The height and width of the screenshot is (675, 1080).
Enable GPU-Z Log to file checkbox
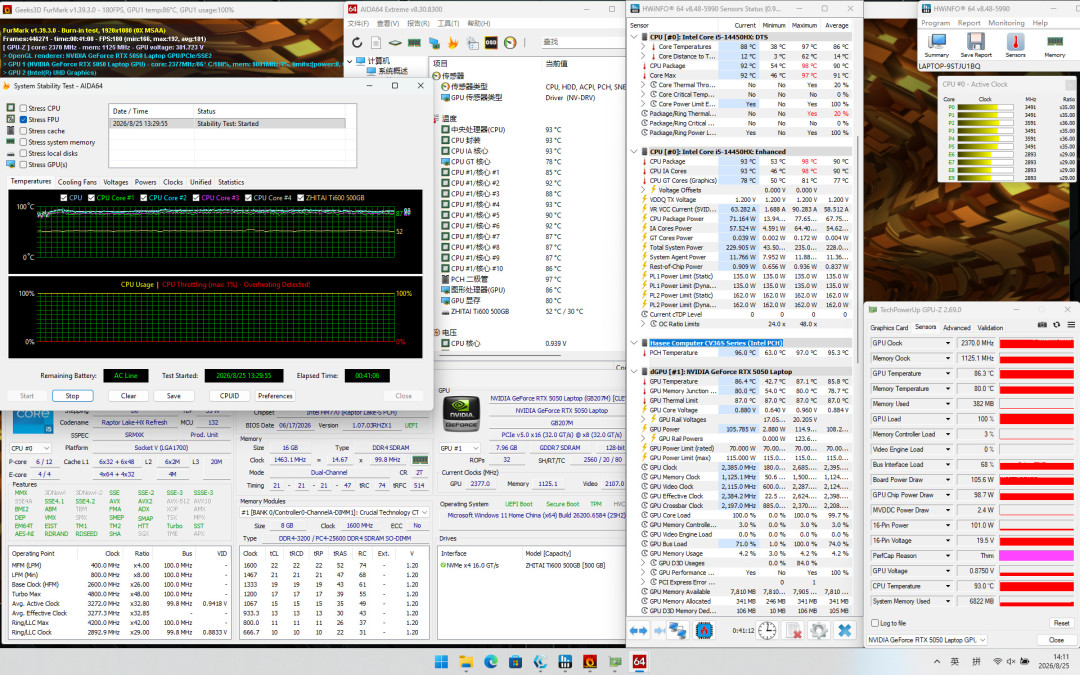click(x=875, y=623)
